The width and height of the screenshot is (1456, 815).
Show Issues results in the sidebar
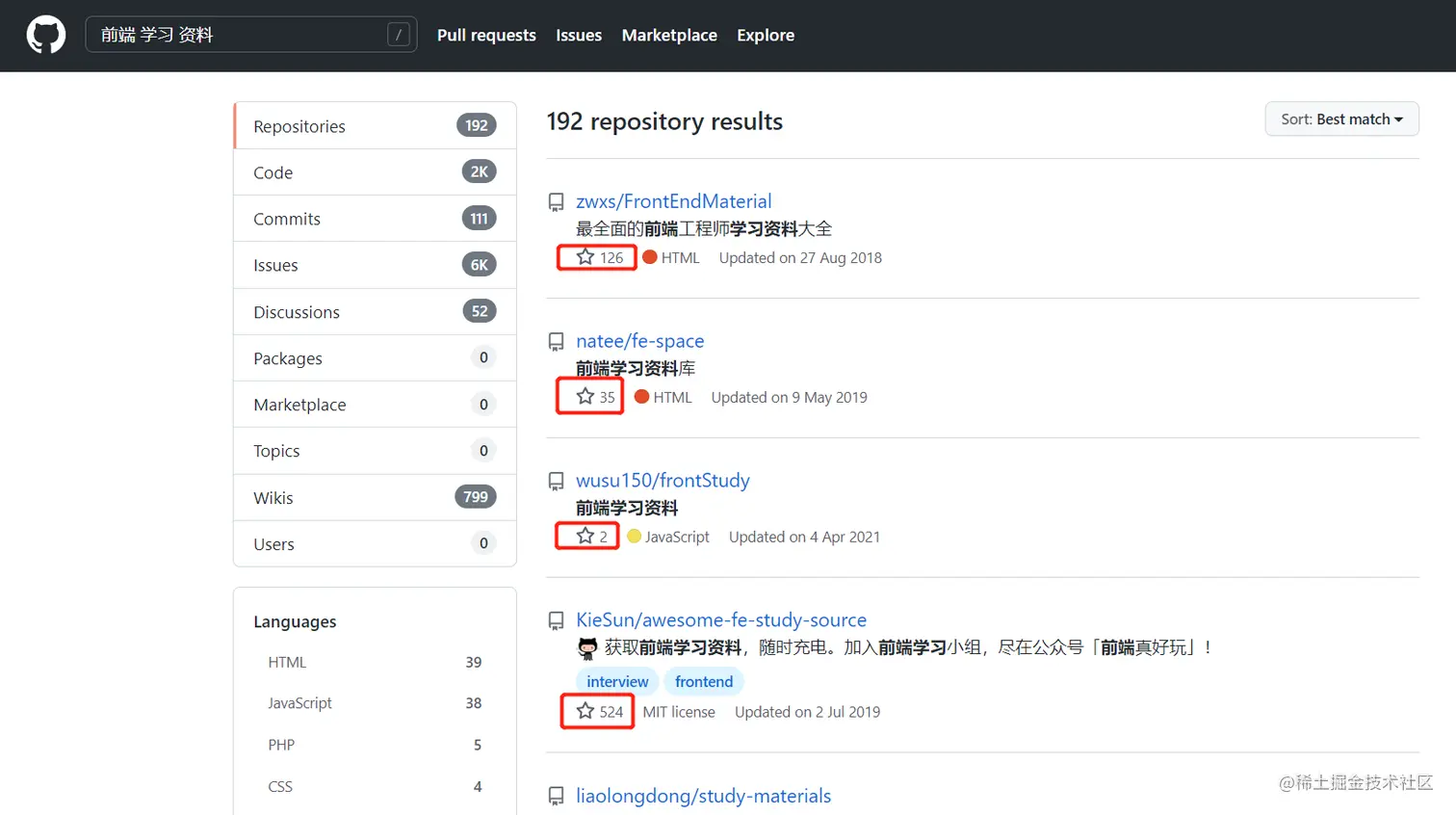pos(376,265)
